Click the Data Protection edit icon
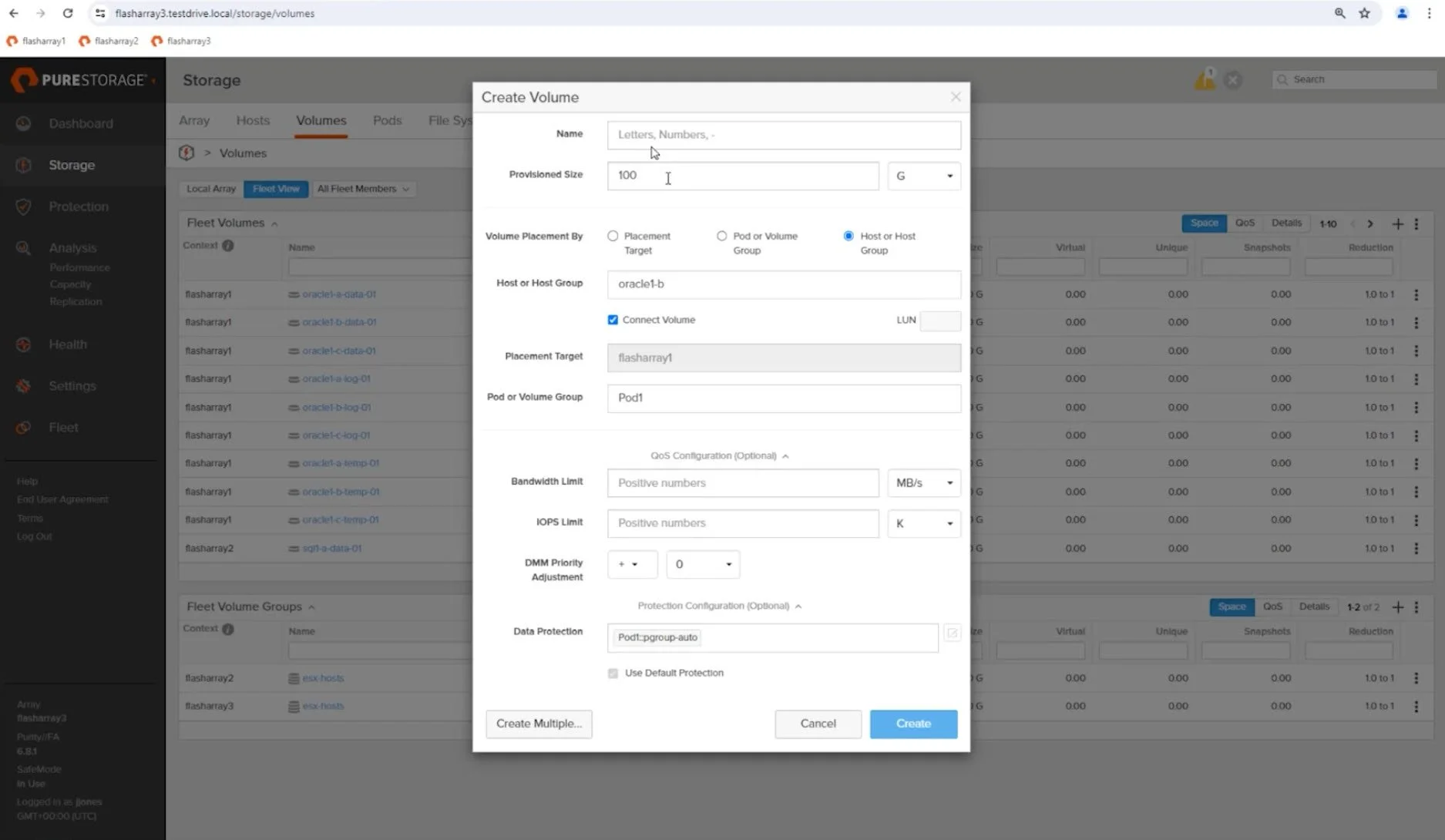1445x840 pixels. point(953,633)
